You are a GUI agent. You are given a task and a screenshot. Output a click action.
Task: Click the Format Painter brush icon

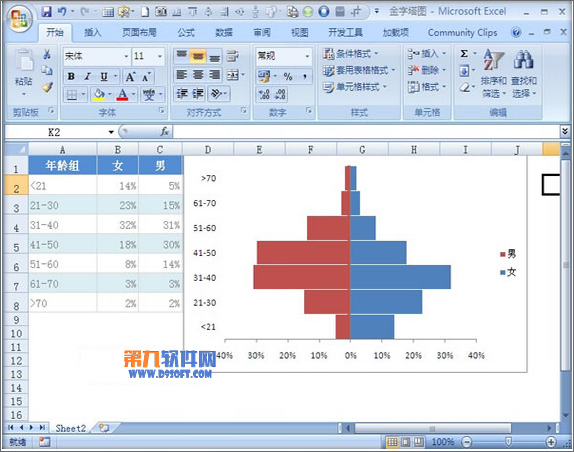[47, 87]
